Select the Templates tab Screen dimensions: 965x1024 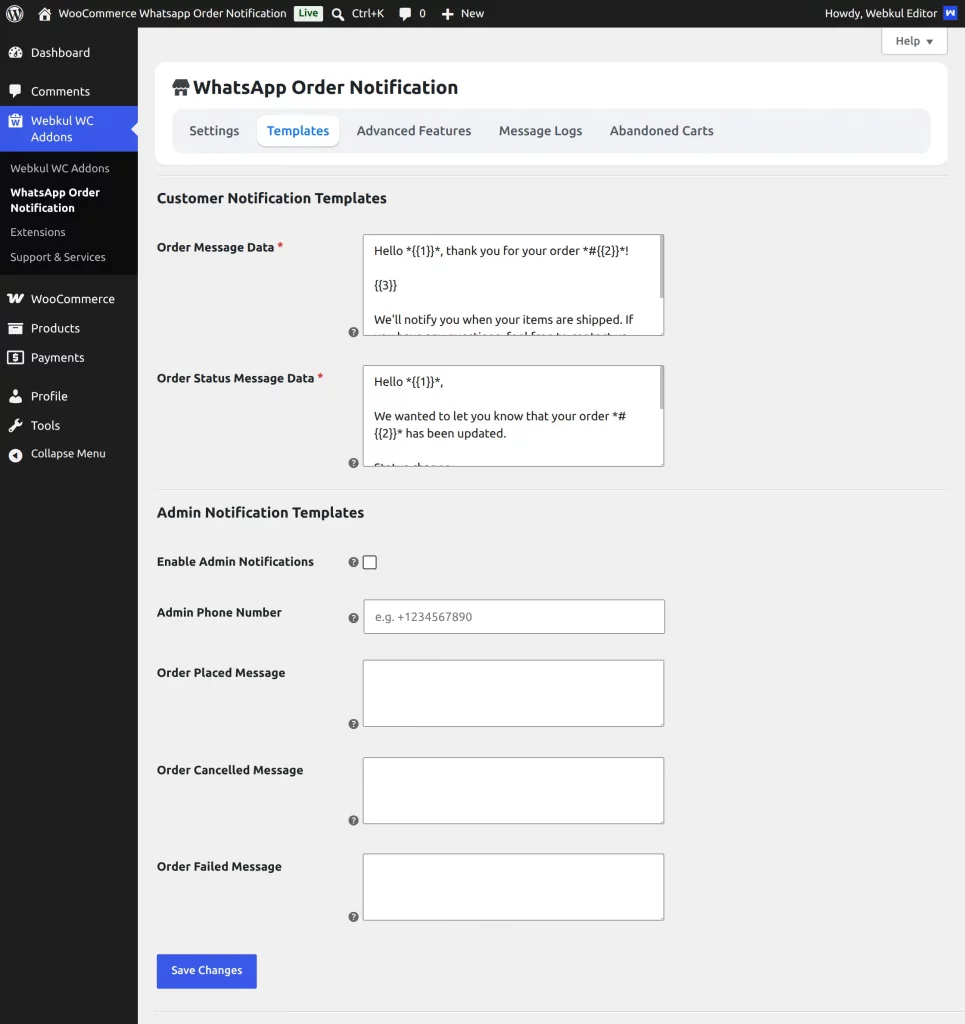coord(298,131)
